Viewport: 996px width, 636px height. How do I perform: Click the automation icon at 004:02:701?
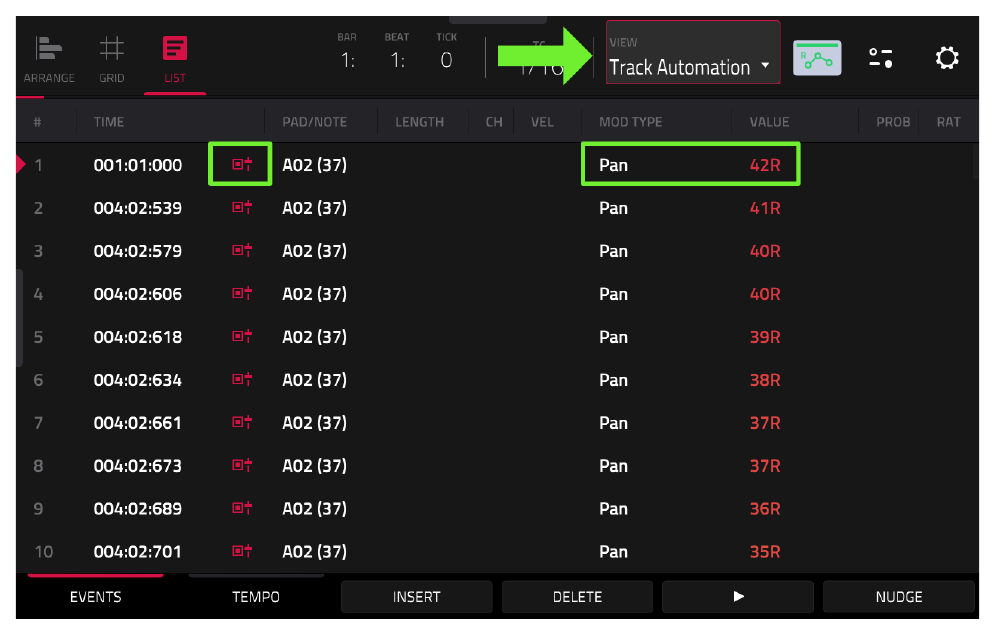pos(242,551)
